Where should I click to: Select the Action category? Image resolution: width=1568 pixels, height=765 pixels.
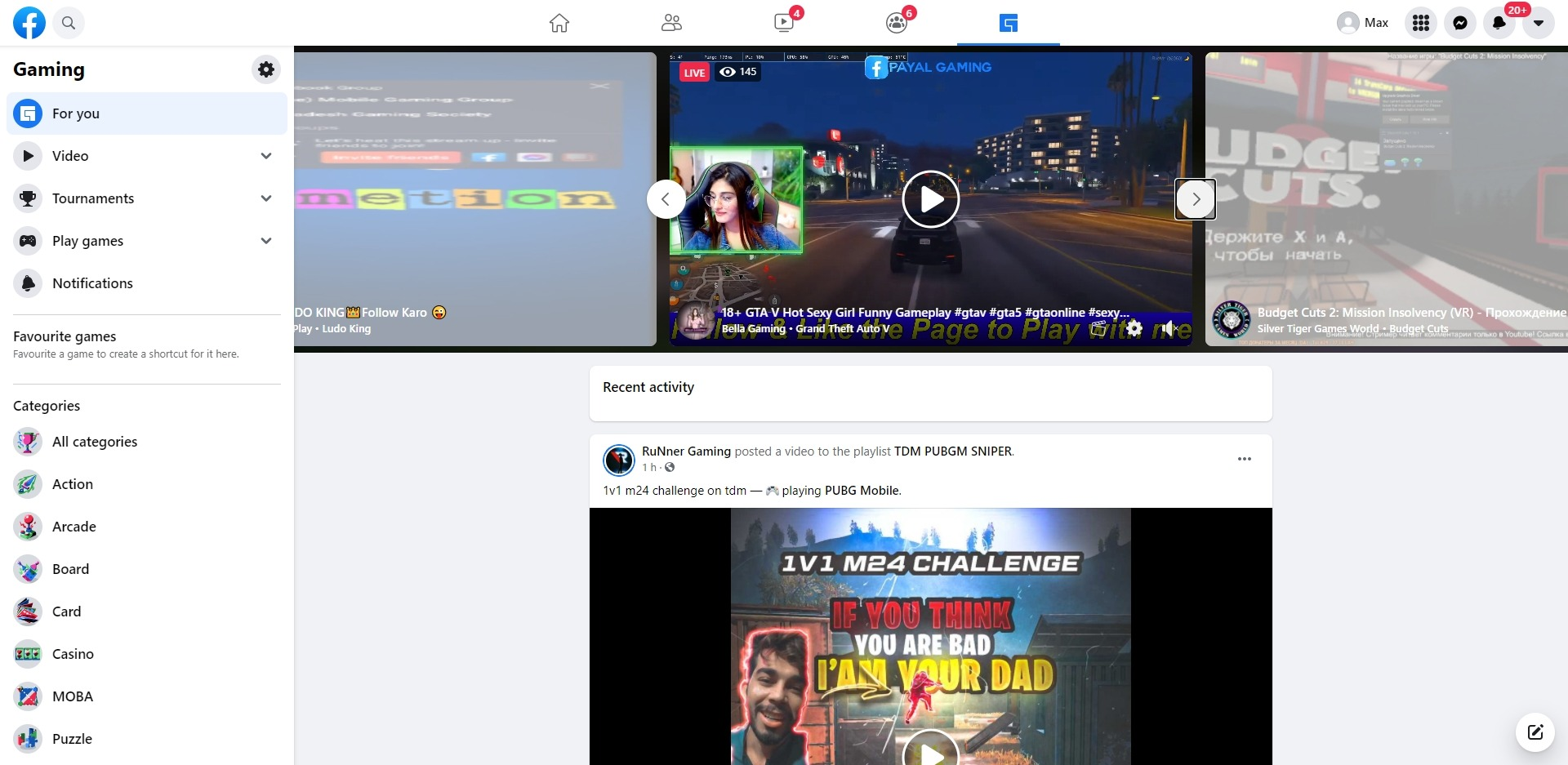[x=147, y=484]
